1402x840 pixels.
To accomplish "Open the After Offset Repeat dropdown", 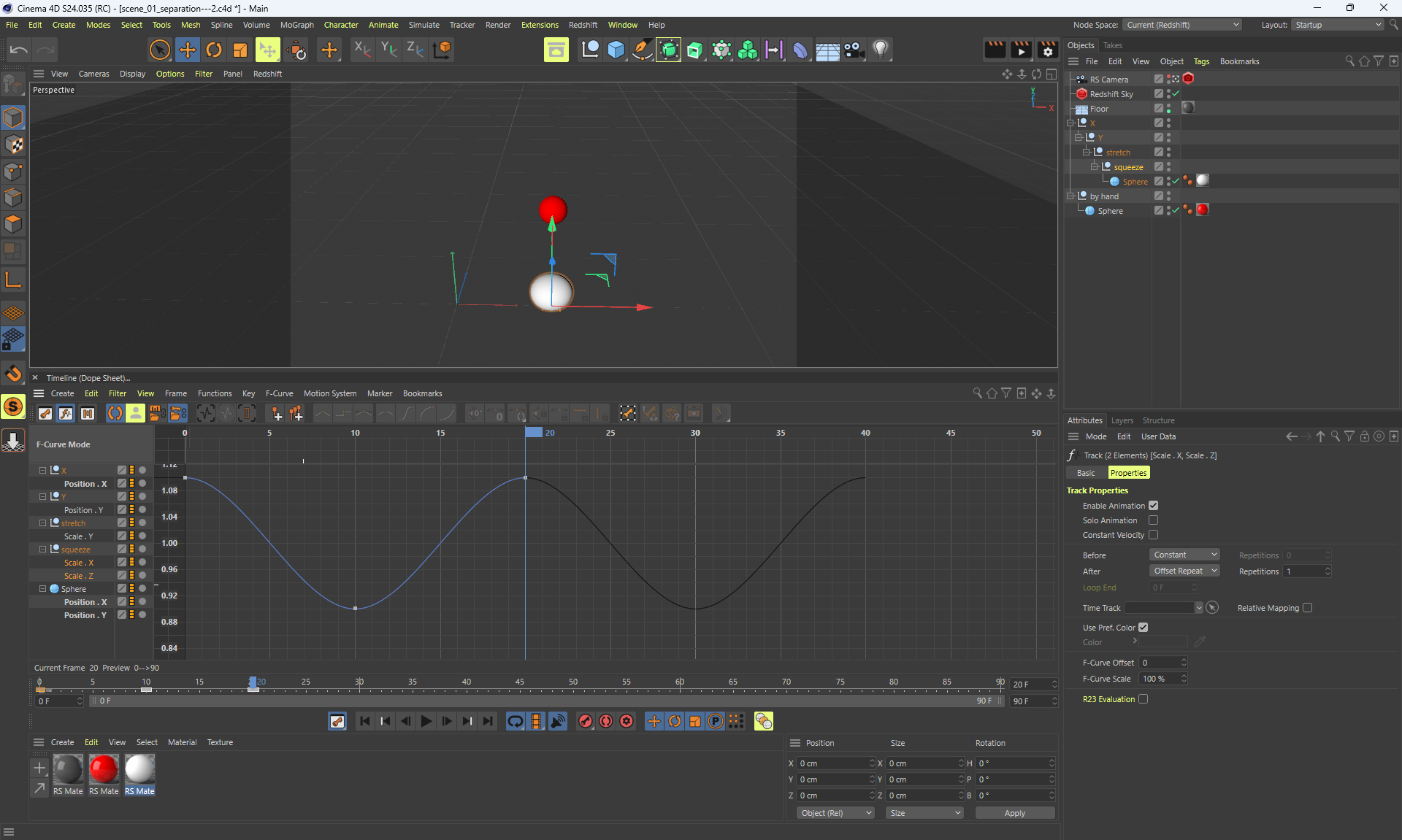I will coord(1184,571).
